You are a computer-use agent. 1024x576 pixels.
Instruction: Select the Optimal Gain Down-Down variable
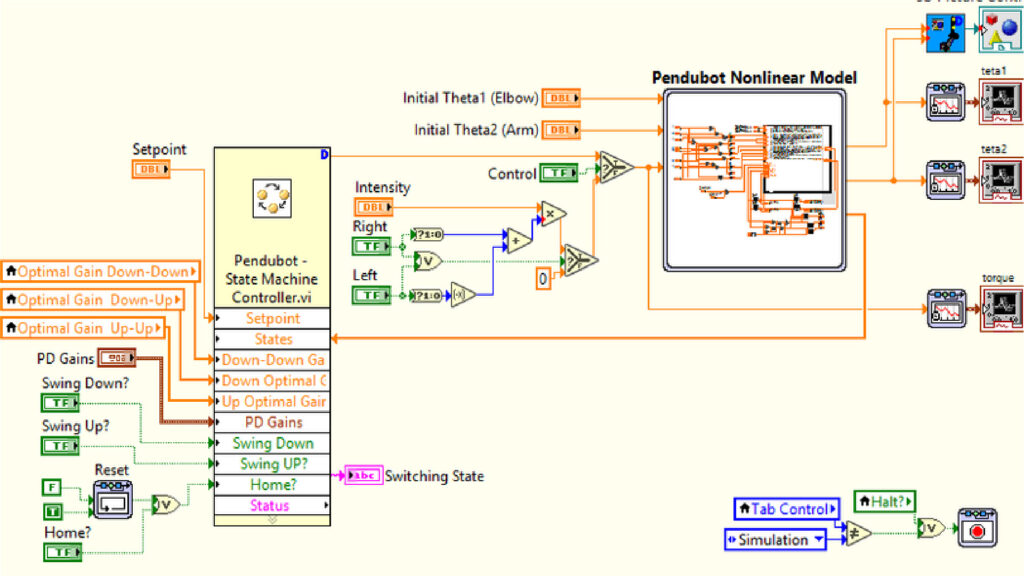100,271
